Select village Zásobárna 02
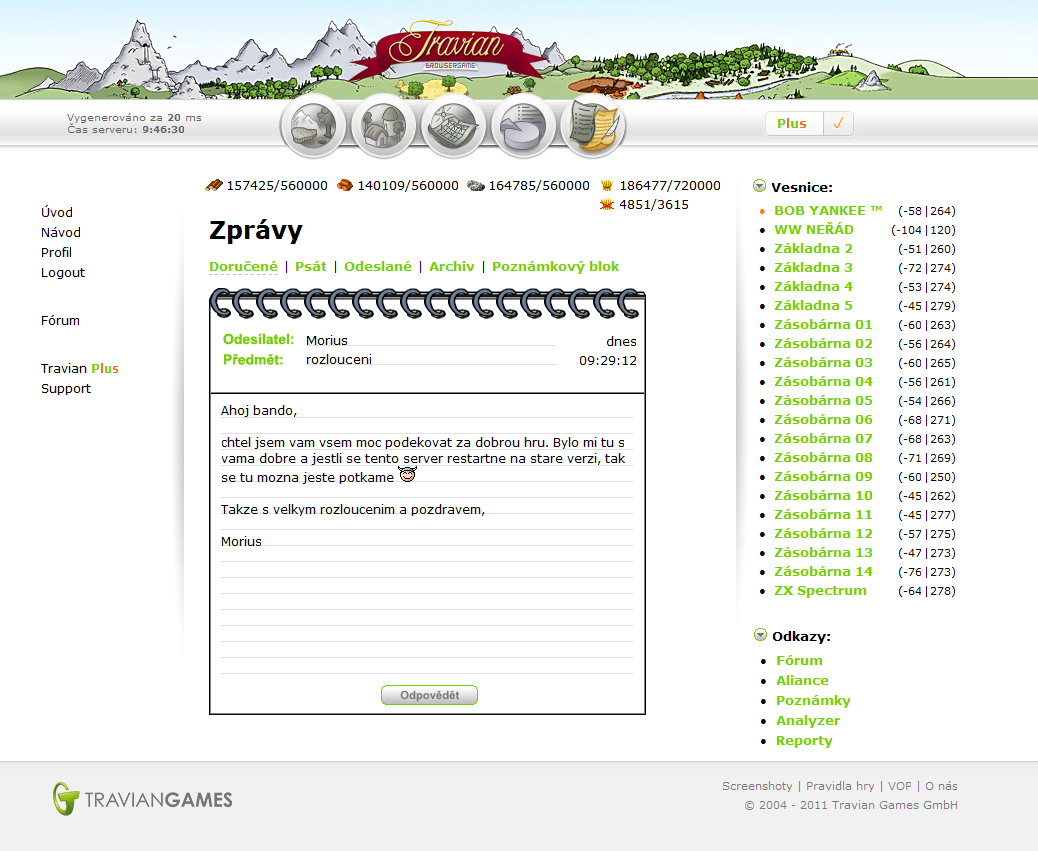This screenshot has height=851, width=1038. 824,343
